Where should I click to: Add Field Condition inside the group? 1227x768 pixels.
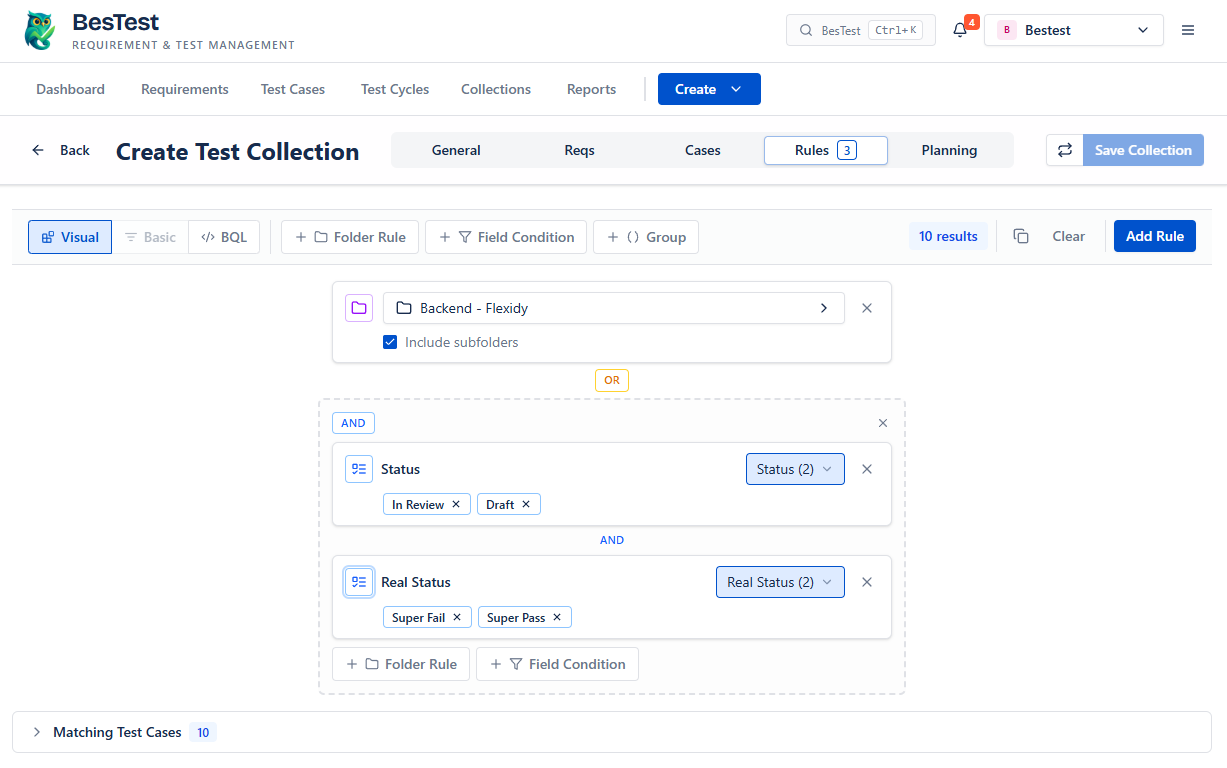[557, 664]
